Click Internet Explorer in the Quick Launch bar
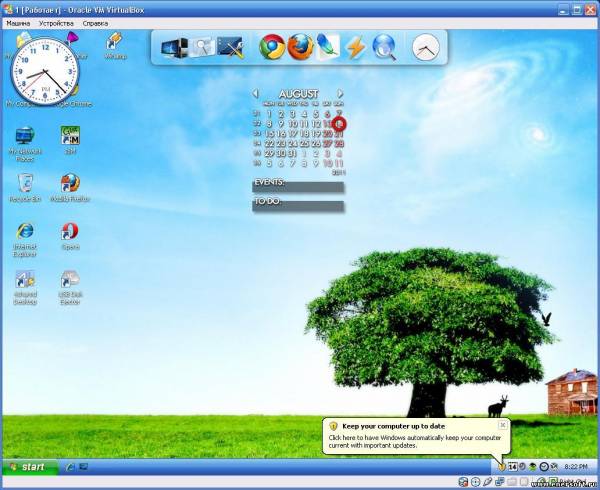This screenshot has width=600, height=490. click(70, 467)
